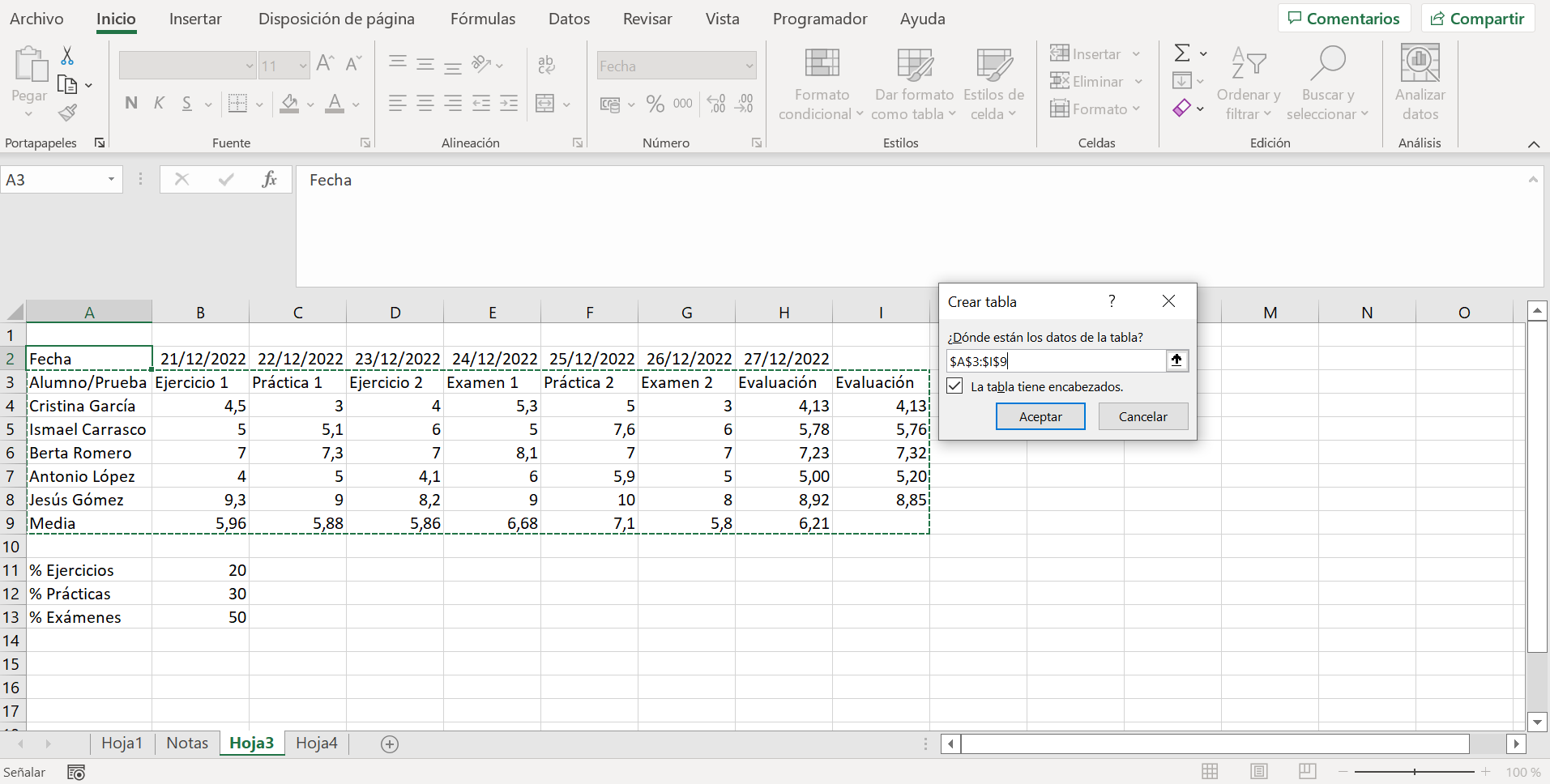Click the Copy format paintbrush icon
This screenshot has height=784, width=1550.
68,113
